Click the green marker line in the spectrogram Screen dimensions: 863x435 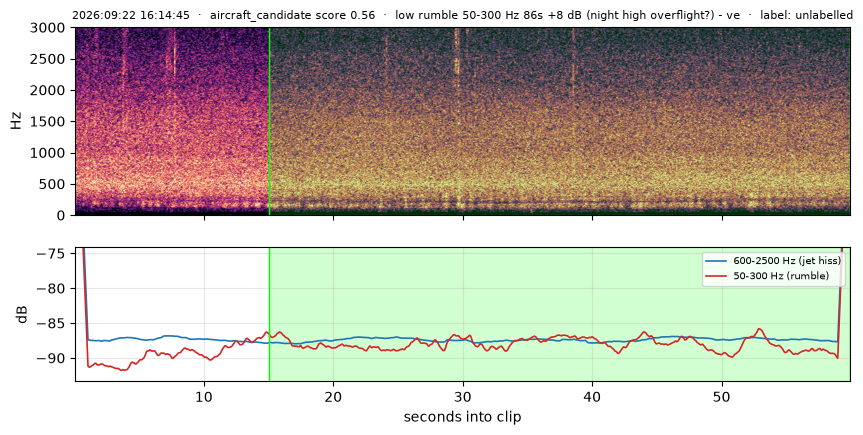269,121
